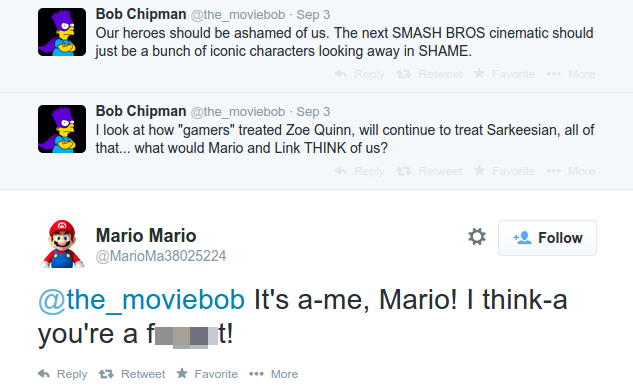The width and height of the screenshot is (633, 388).
Task: Reply to the Mario and Link tweet
Action: pos(360,171)
